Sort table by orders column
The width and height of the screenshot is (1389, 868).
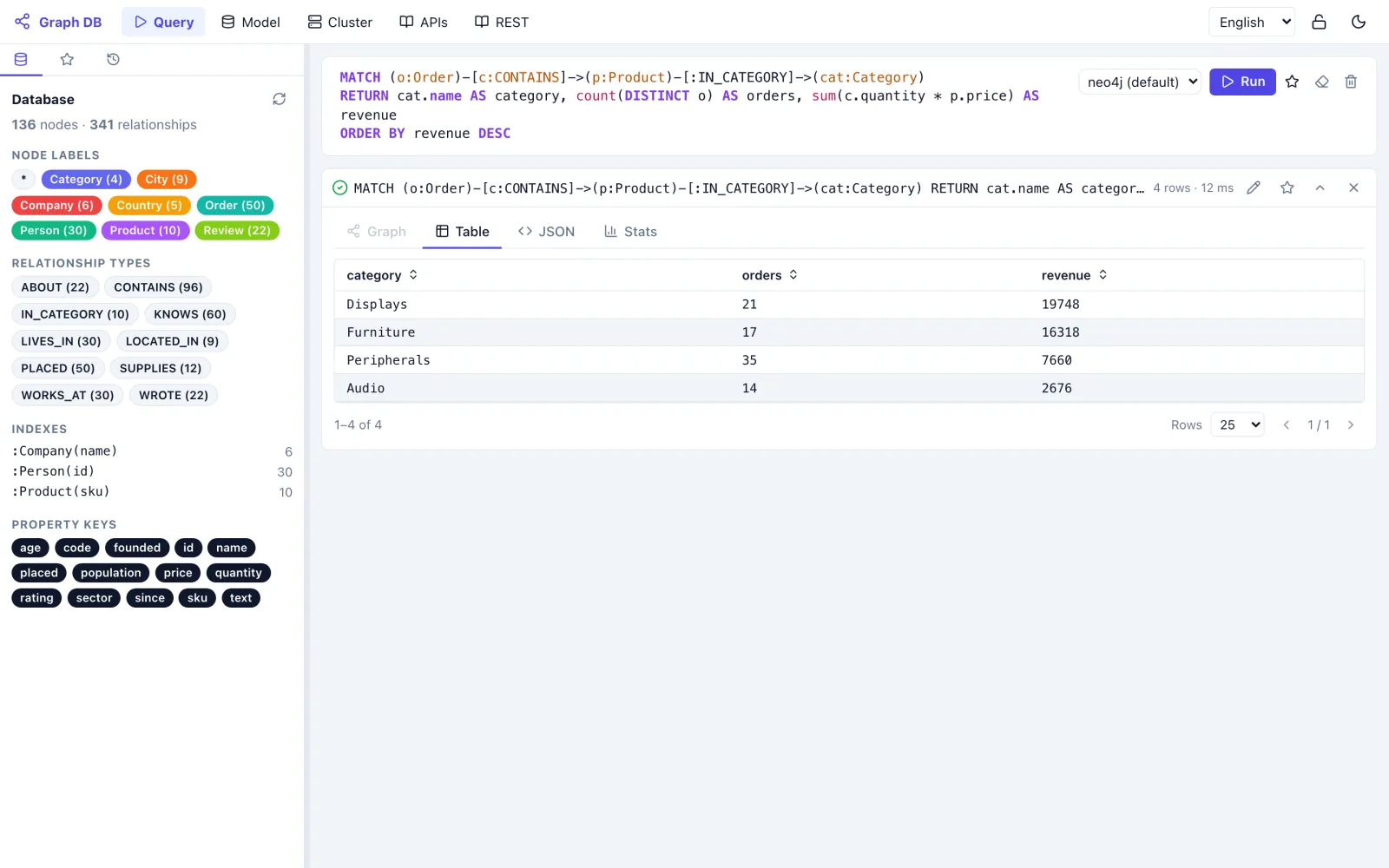point(770,275)
